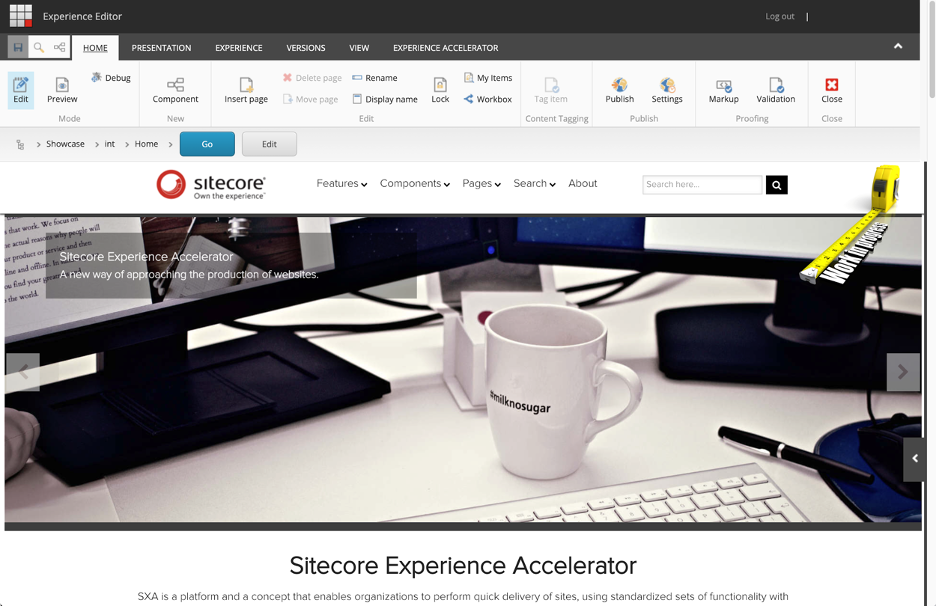Run Validation on the page
This screenshot has width=936, height=606.
pos(775,90)
